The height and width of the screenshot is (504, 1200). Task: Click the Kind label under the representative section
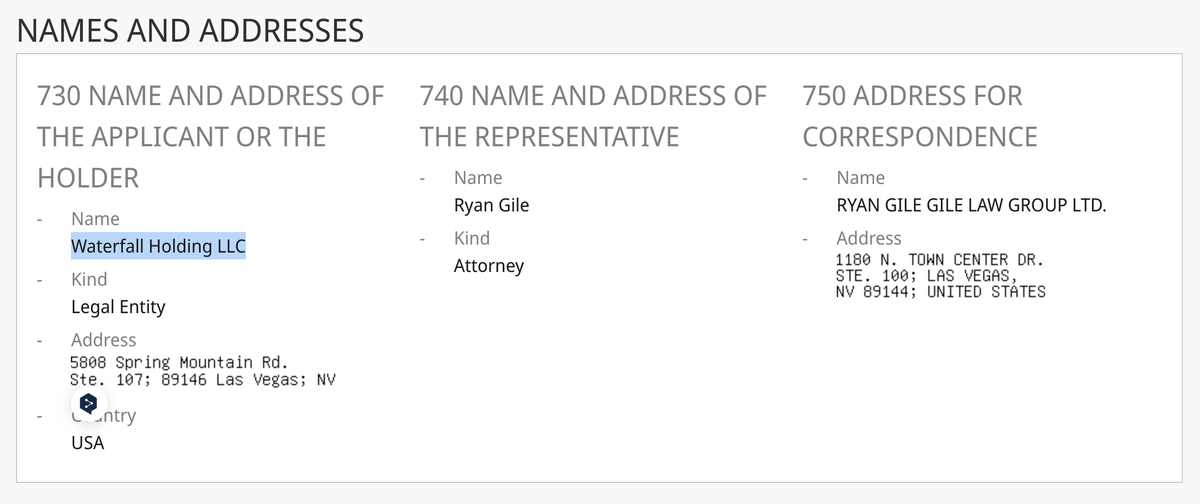(x=472, y=238)
